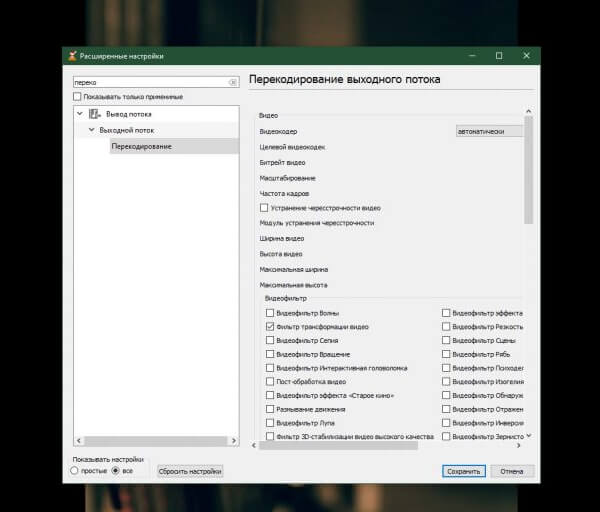
Task: Select the 'все' settings radio button
Action: pos(115,470)
